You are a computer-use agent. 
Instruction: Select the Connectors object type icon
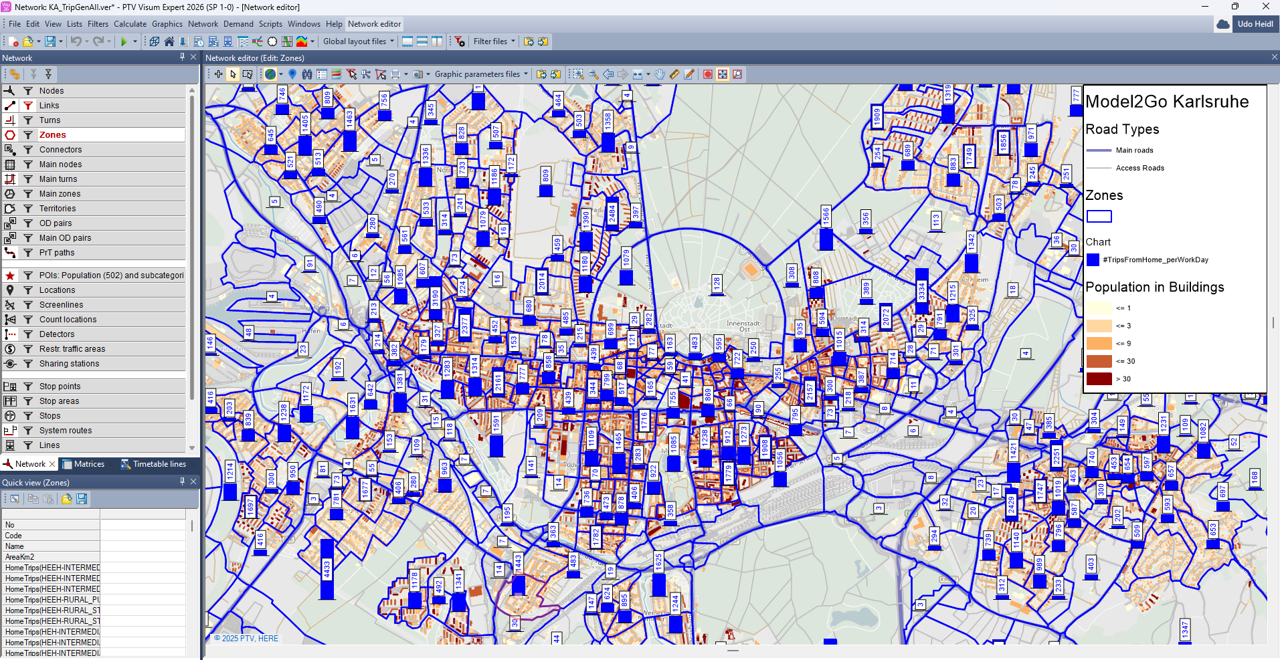10,150
